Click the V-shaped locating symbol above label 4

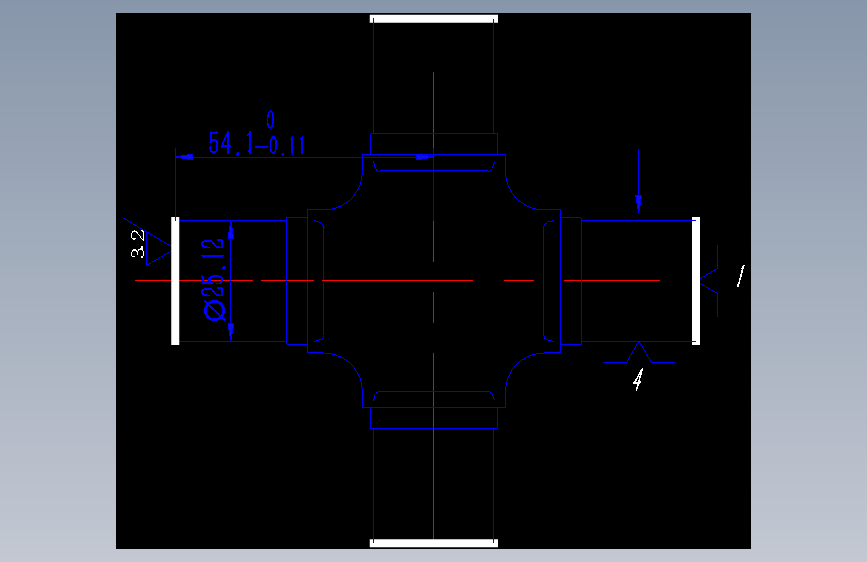click(x=639, y=352)
